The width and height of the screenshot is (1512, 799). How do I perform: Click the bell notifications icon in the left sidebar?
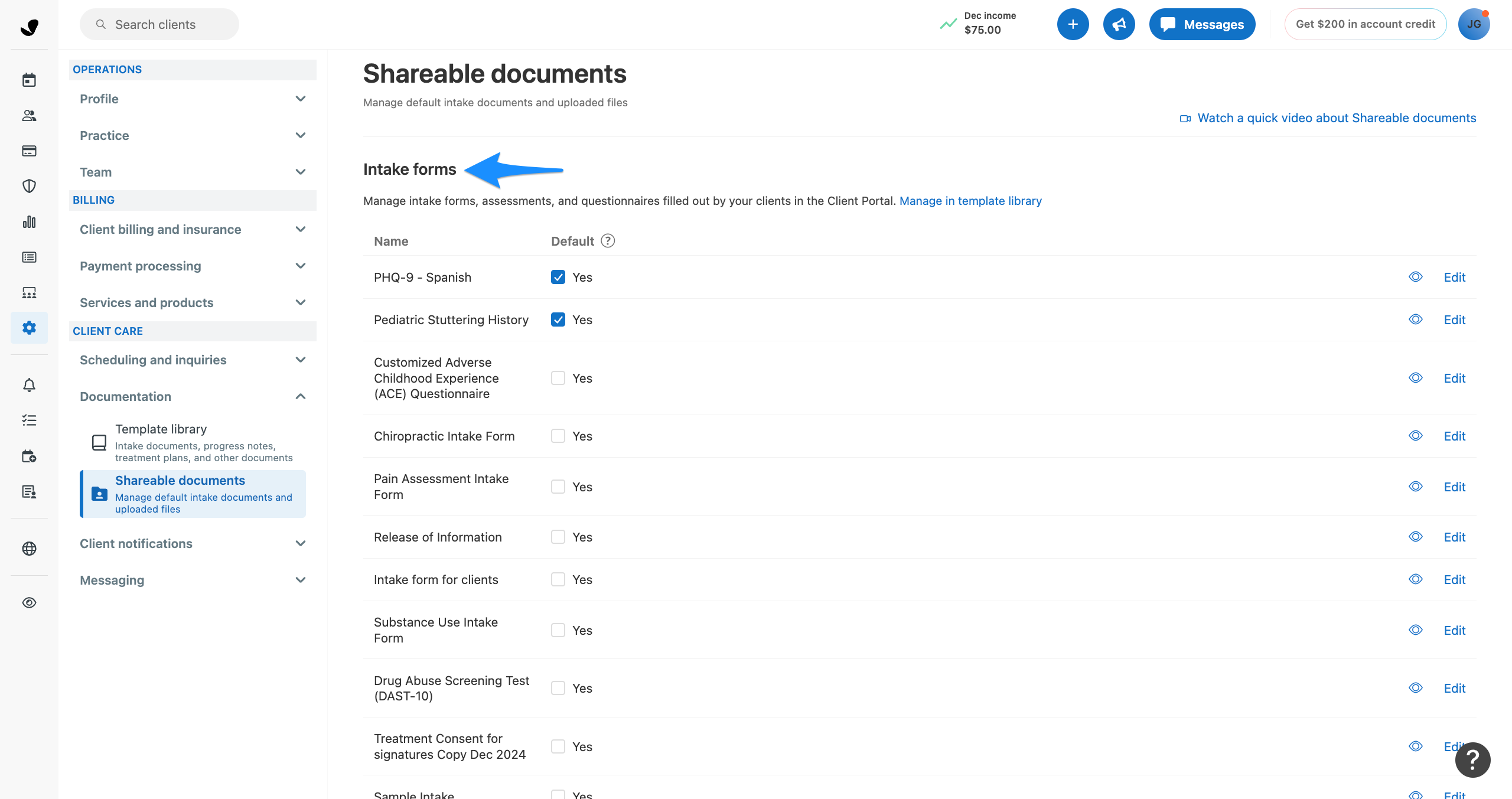(29, 386)
